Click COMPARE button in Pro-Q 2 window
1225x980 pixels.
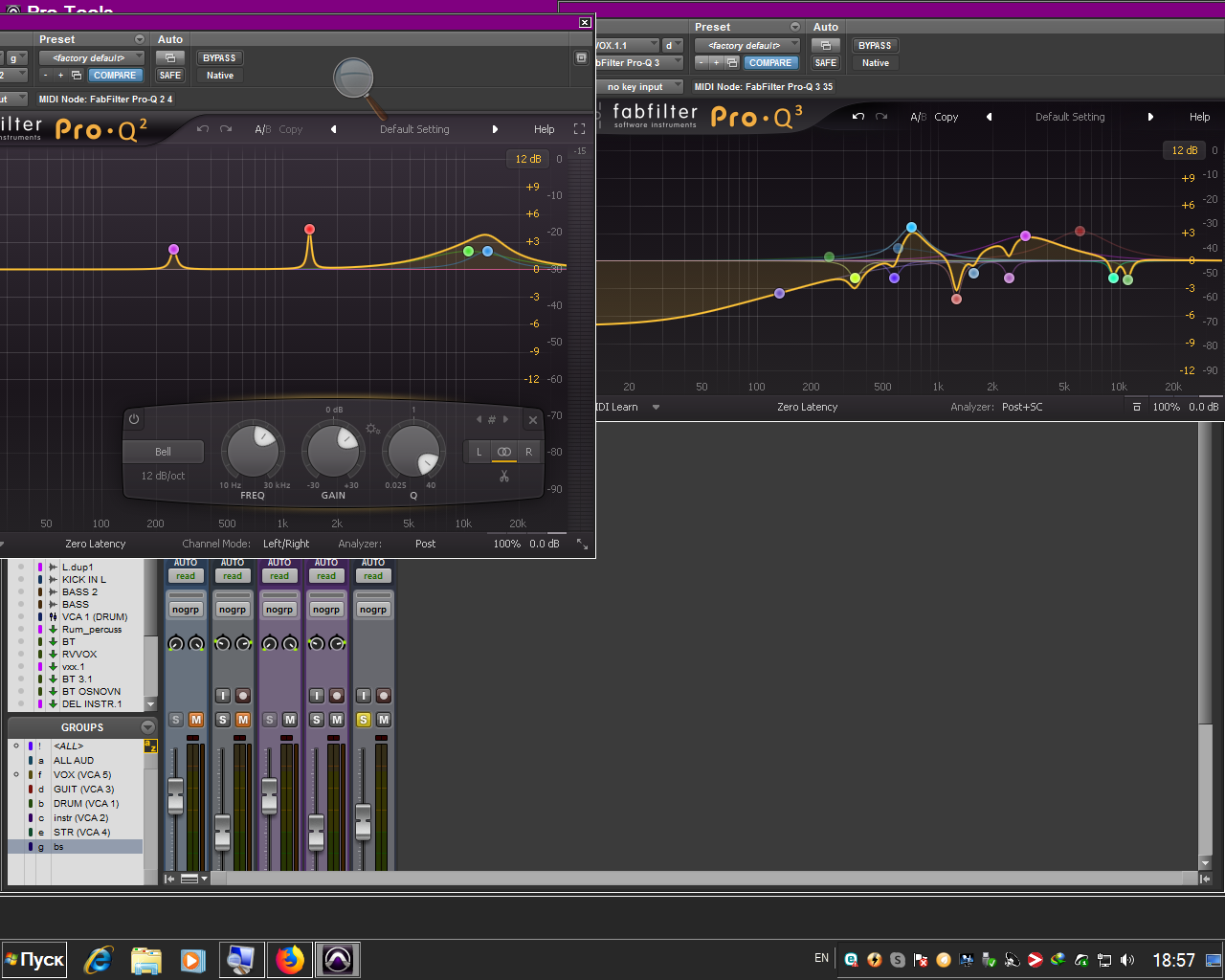(x=115, y=75)
